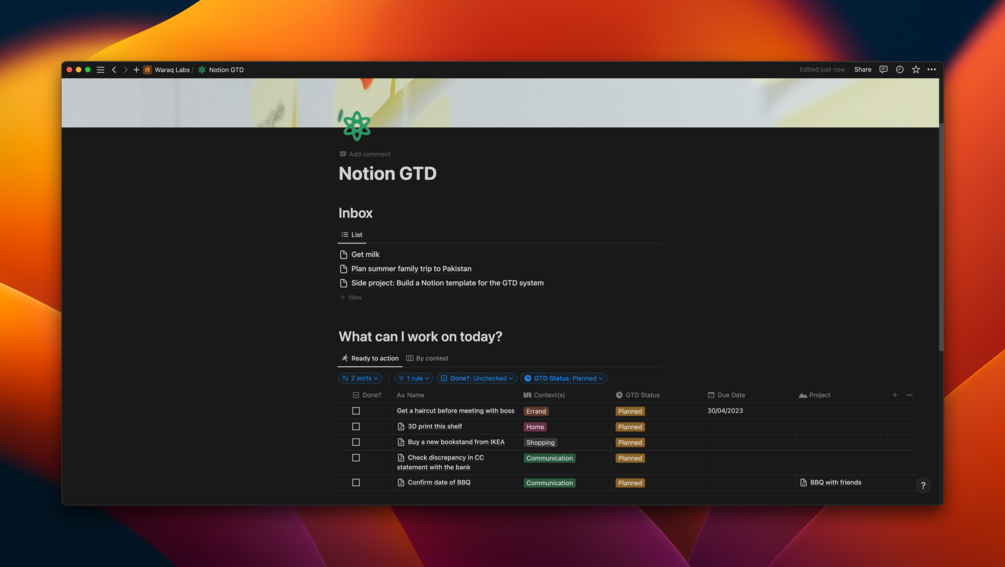Viewport: 1005px width, 567px height.
Task: Click the Share button
Action: tap(862, 70)
